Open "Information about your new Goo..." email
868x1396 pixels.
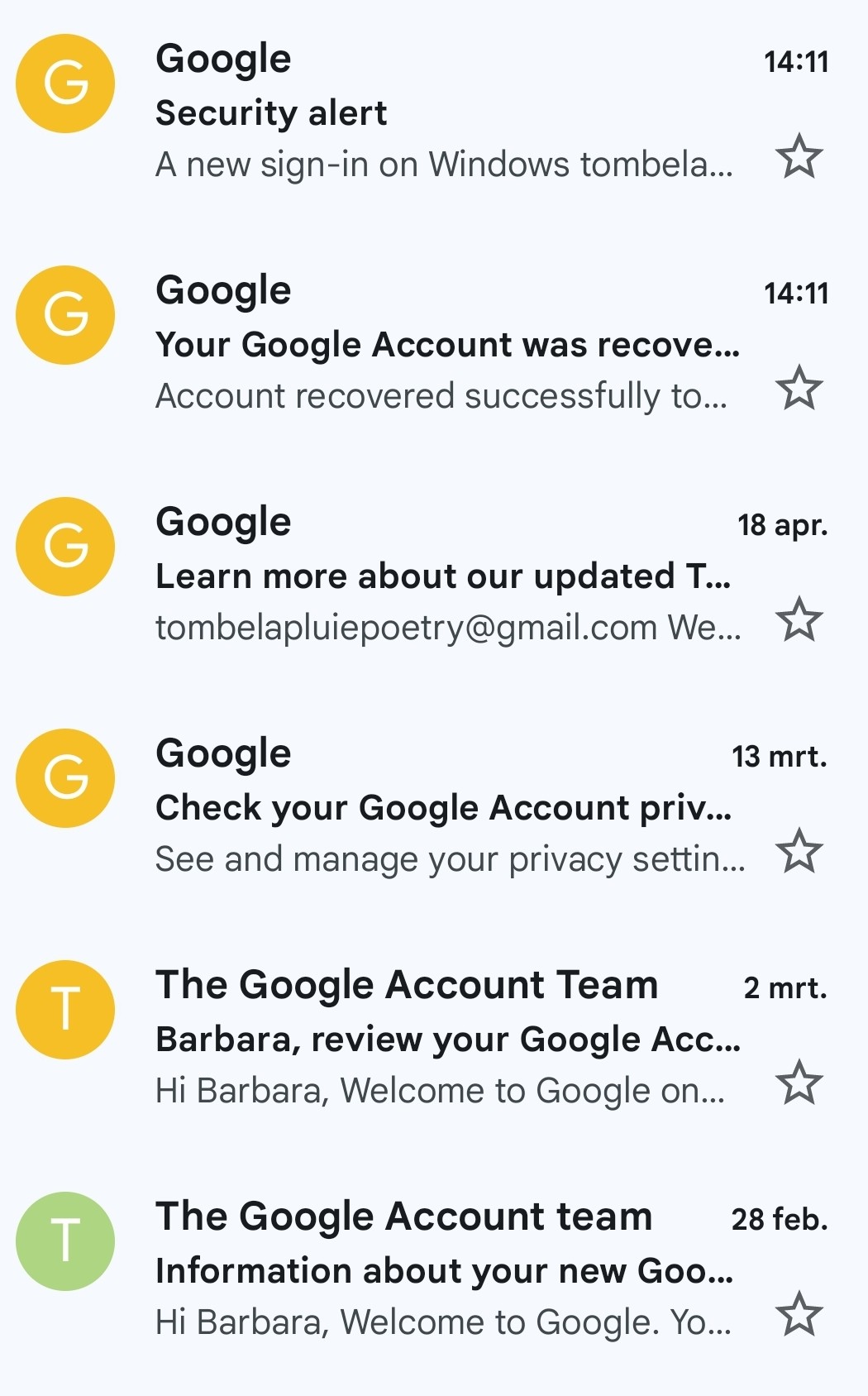444,1271
